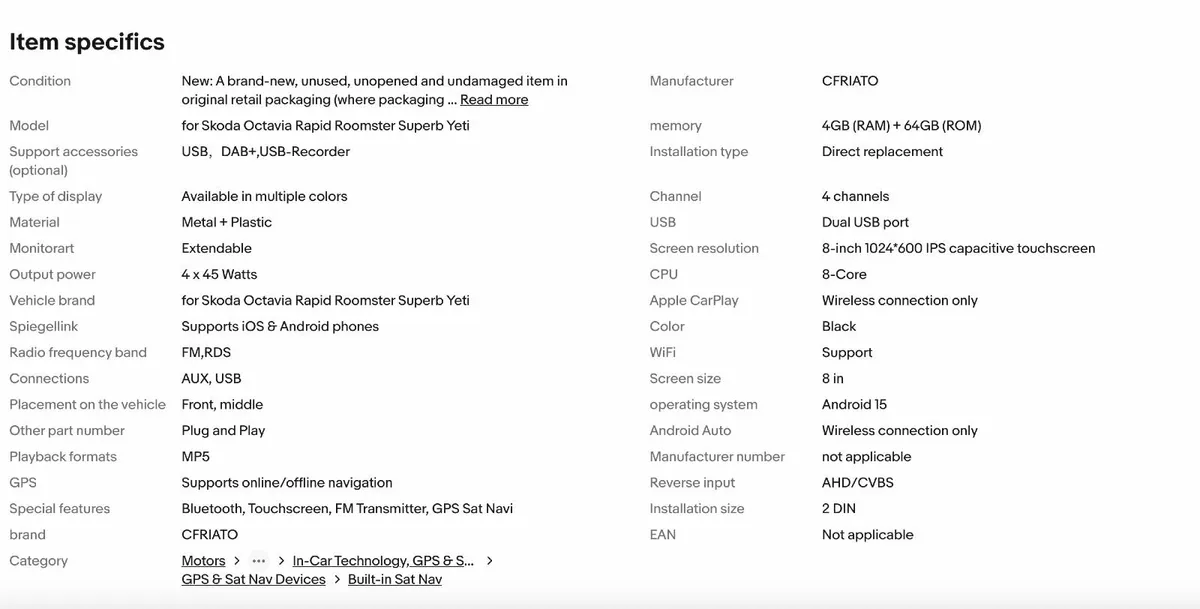Click the chevron before Built-in Sat Nav
1200x609 pixels.
337,580
